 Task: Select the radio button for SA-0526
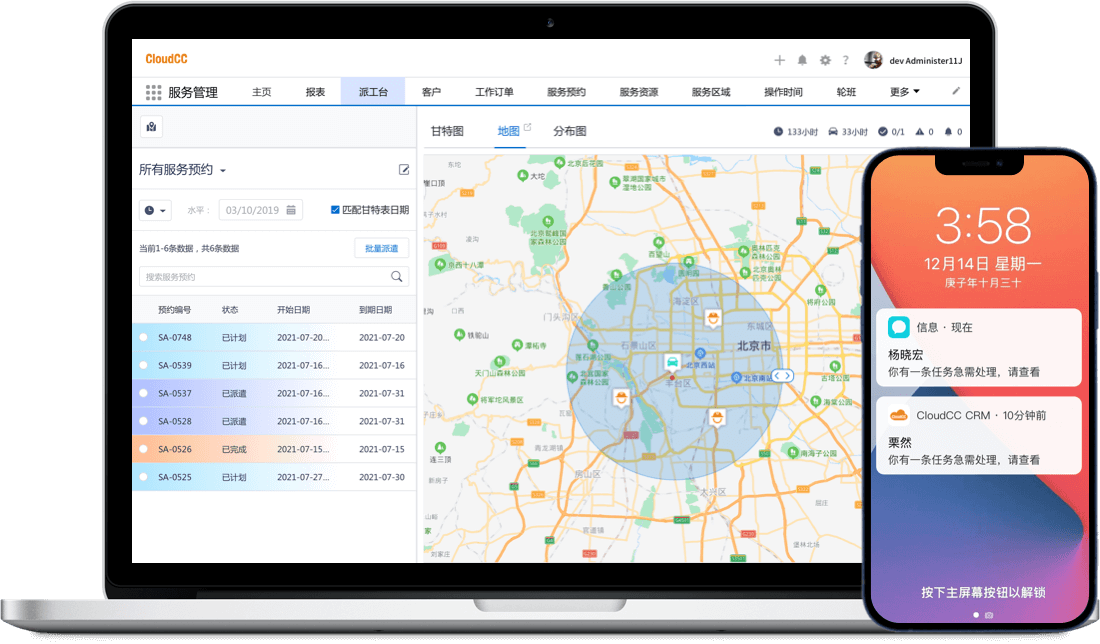pyautogui.click(x=144, y=450)
